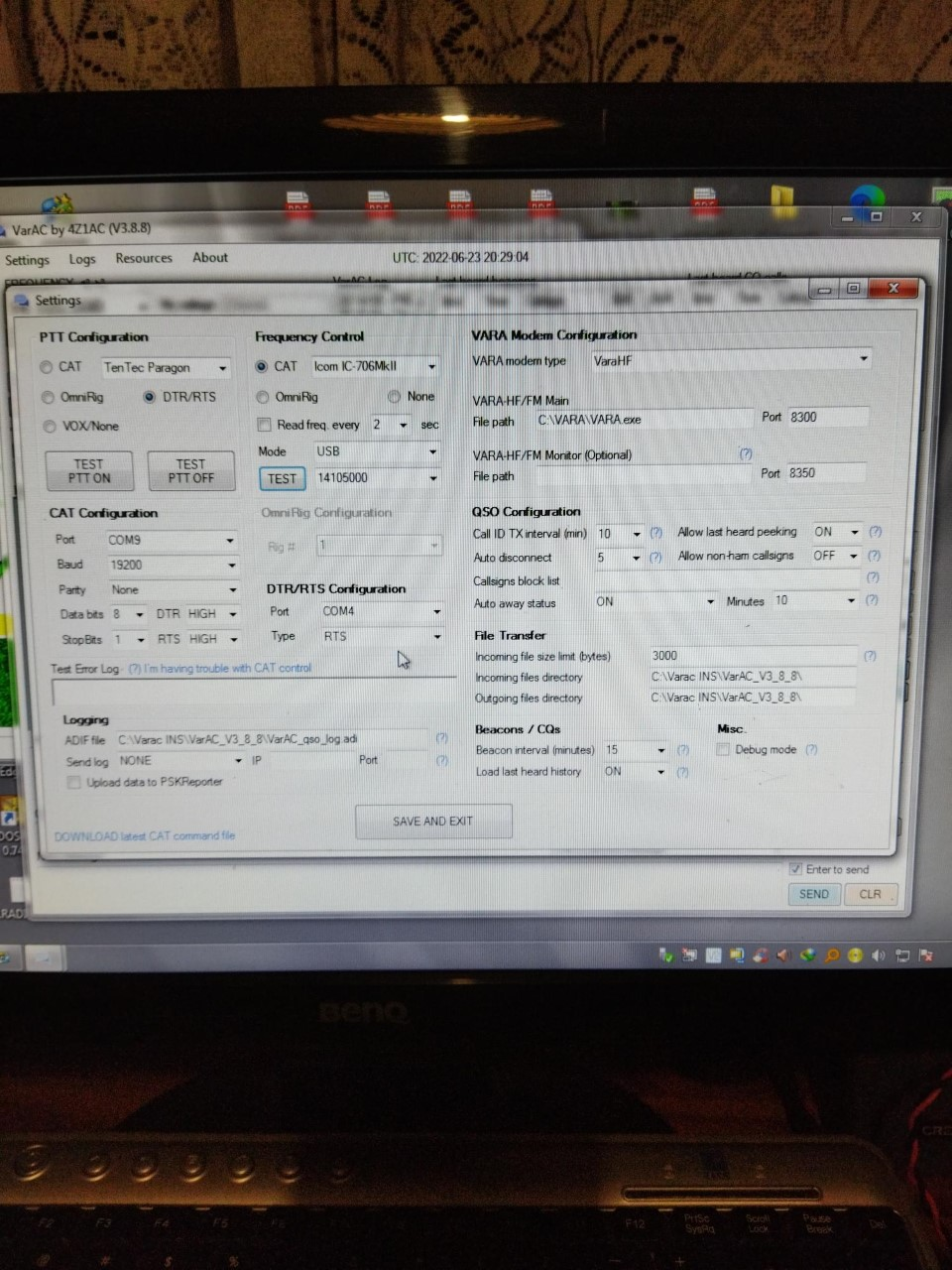
Task: Open help icon for Callsigns block list
Action: click(x=873, y=577)
